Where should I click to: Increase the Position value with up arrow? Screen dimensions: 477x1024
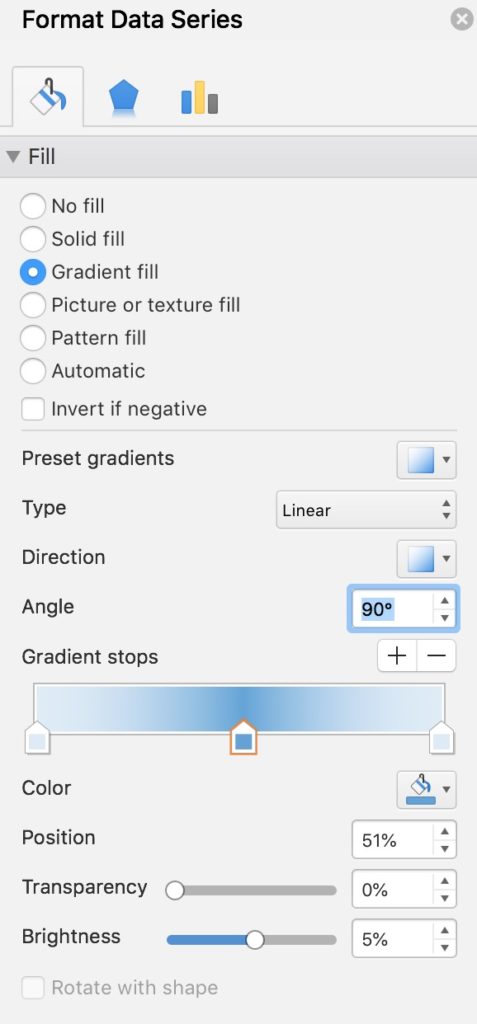444,831
